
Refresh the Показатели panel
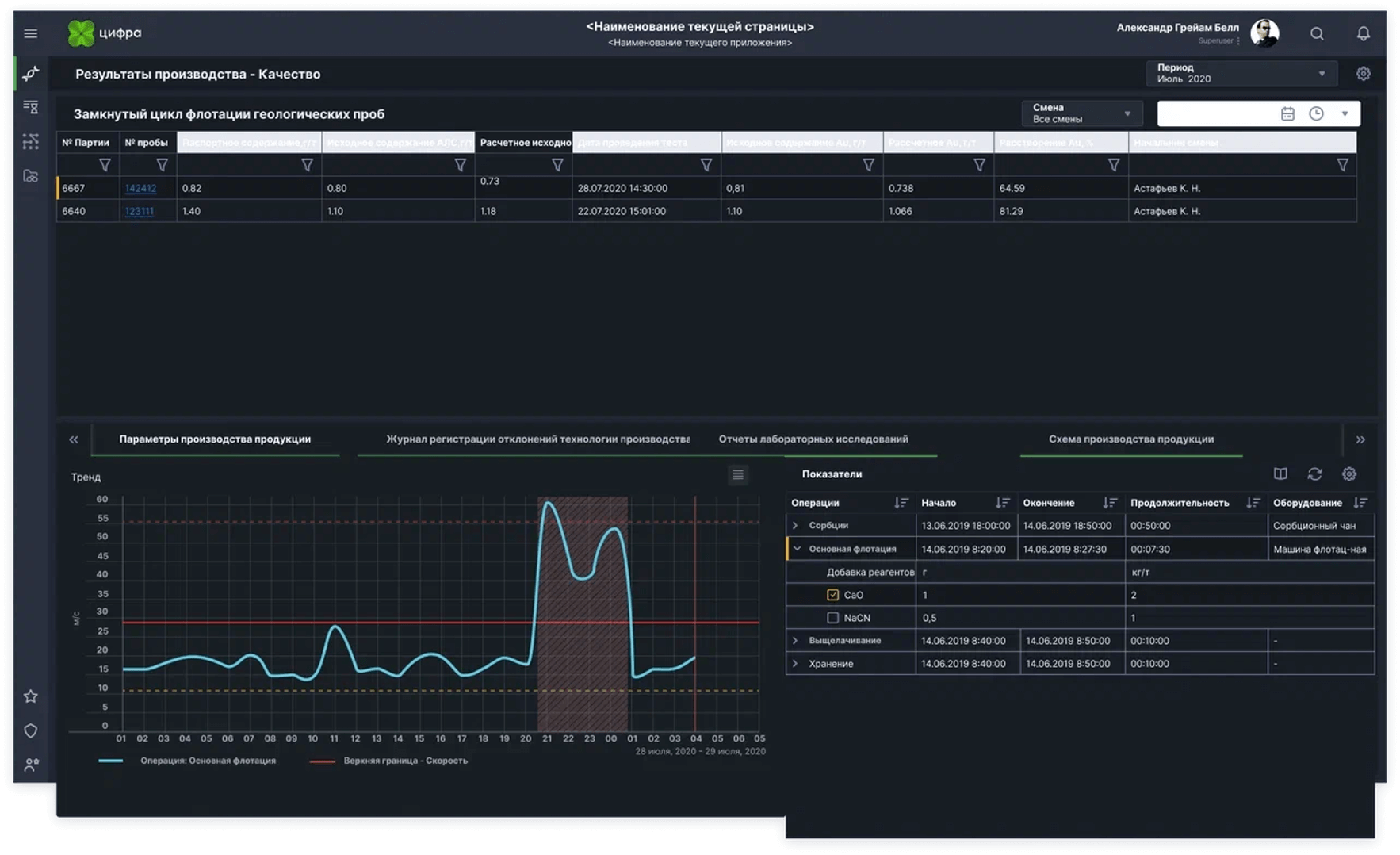1314,474
